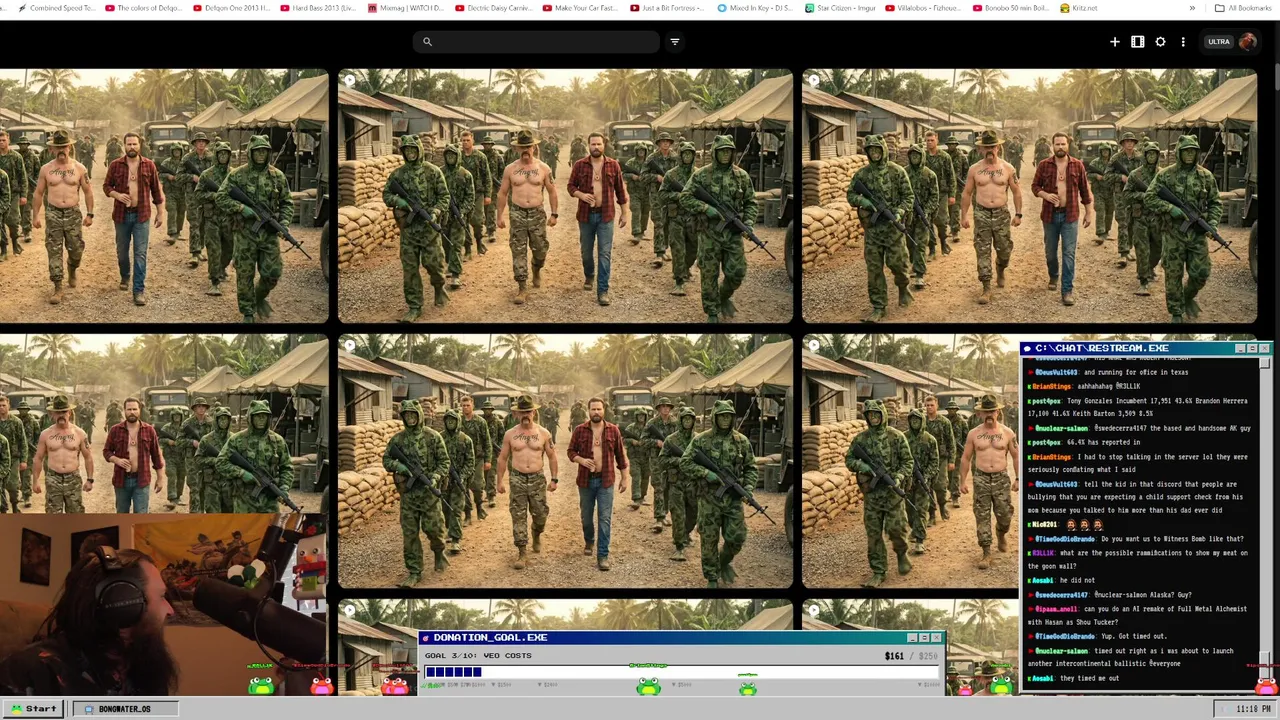Click chat message 'they timed me out'

pos(1090,678)
